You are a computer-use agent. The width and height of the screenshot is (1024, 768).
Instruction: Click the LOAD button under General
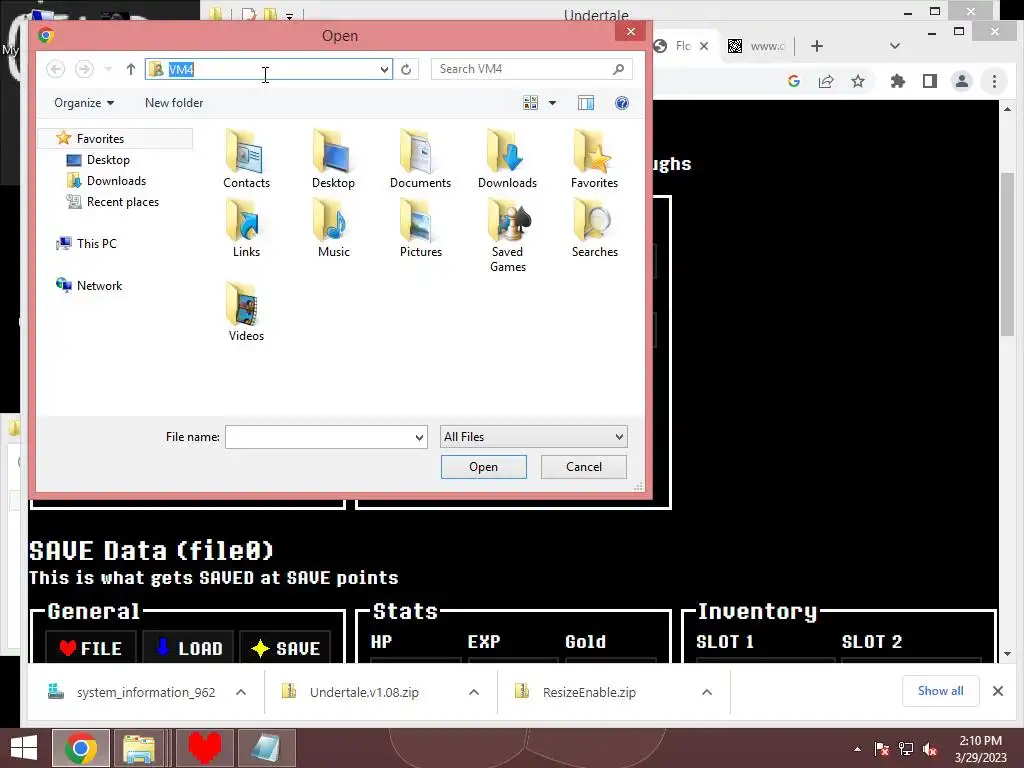click(188, 648)
